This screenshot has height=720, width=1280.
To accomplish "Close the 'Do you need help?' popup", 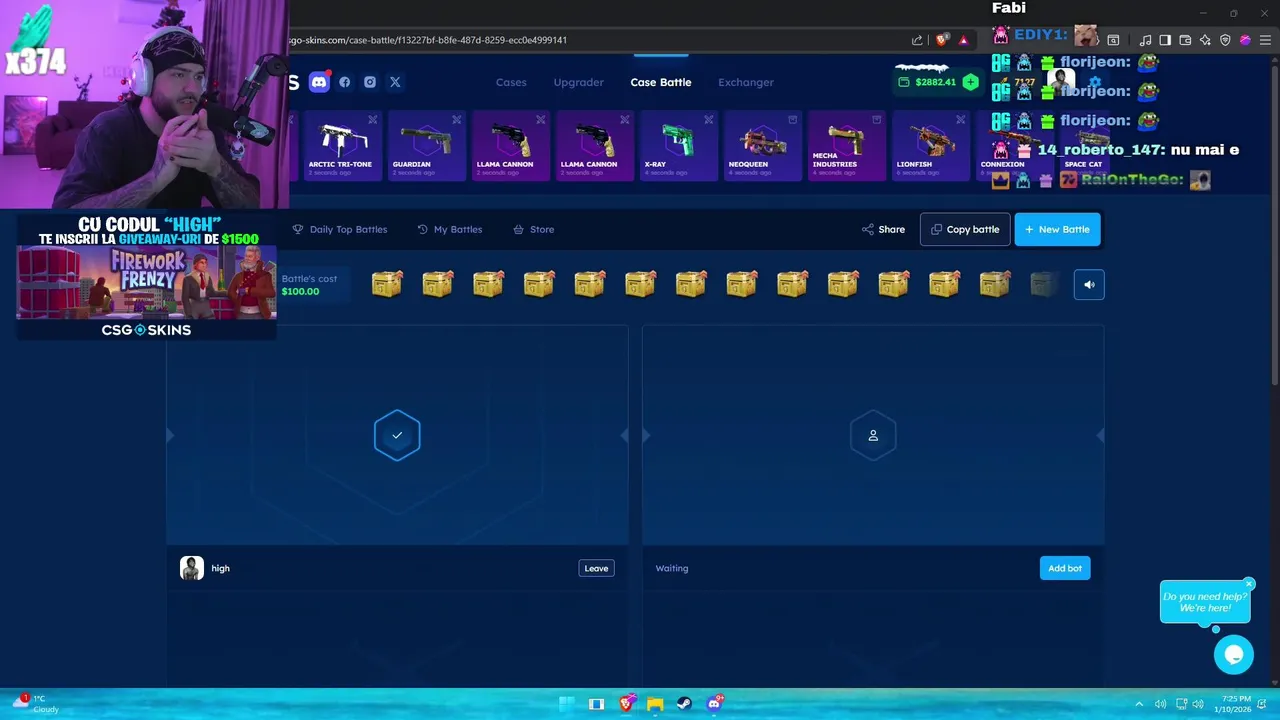I will 1249,584.
